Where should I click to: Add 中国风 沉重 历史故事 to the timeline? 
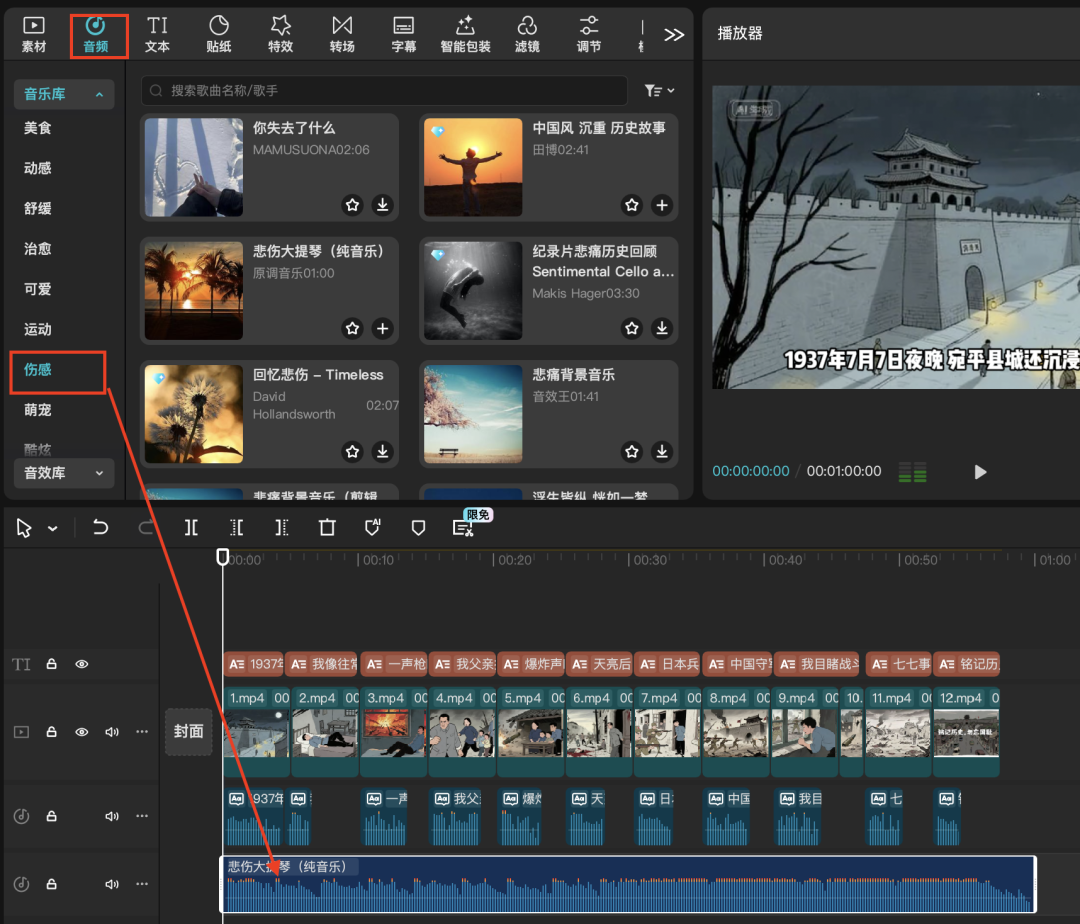(x=661, y=205)
